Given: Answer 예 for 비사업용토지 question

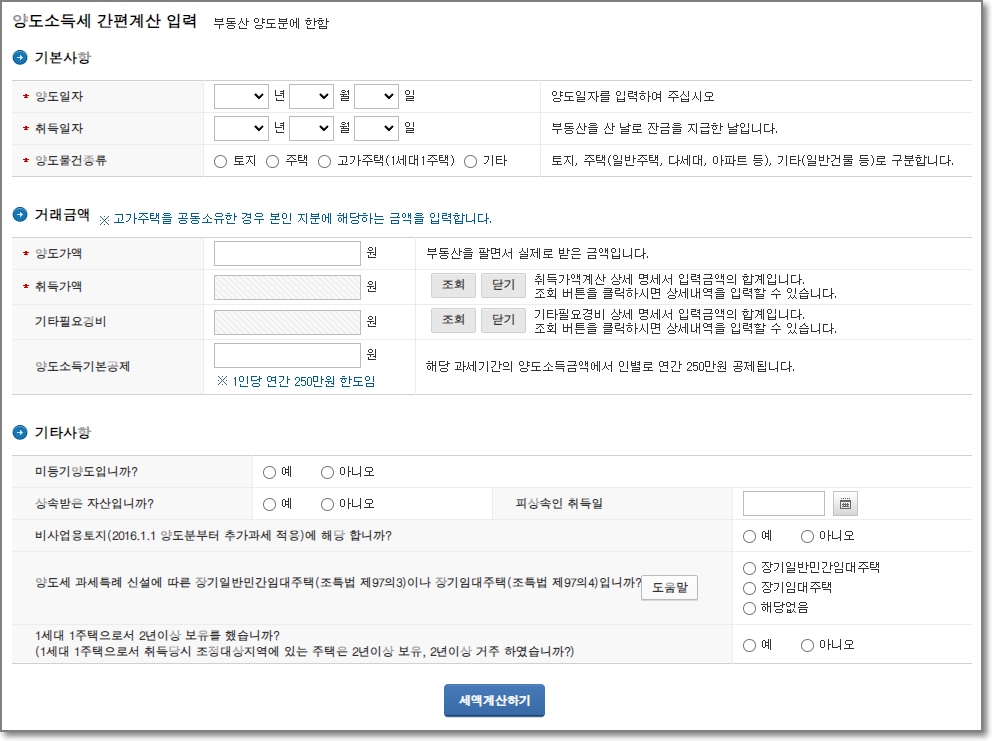Looking at the screenshot, I should pyautogui.click(x=749, y=537).
